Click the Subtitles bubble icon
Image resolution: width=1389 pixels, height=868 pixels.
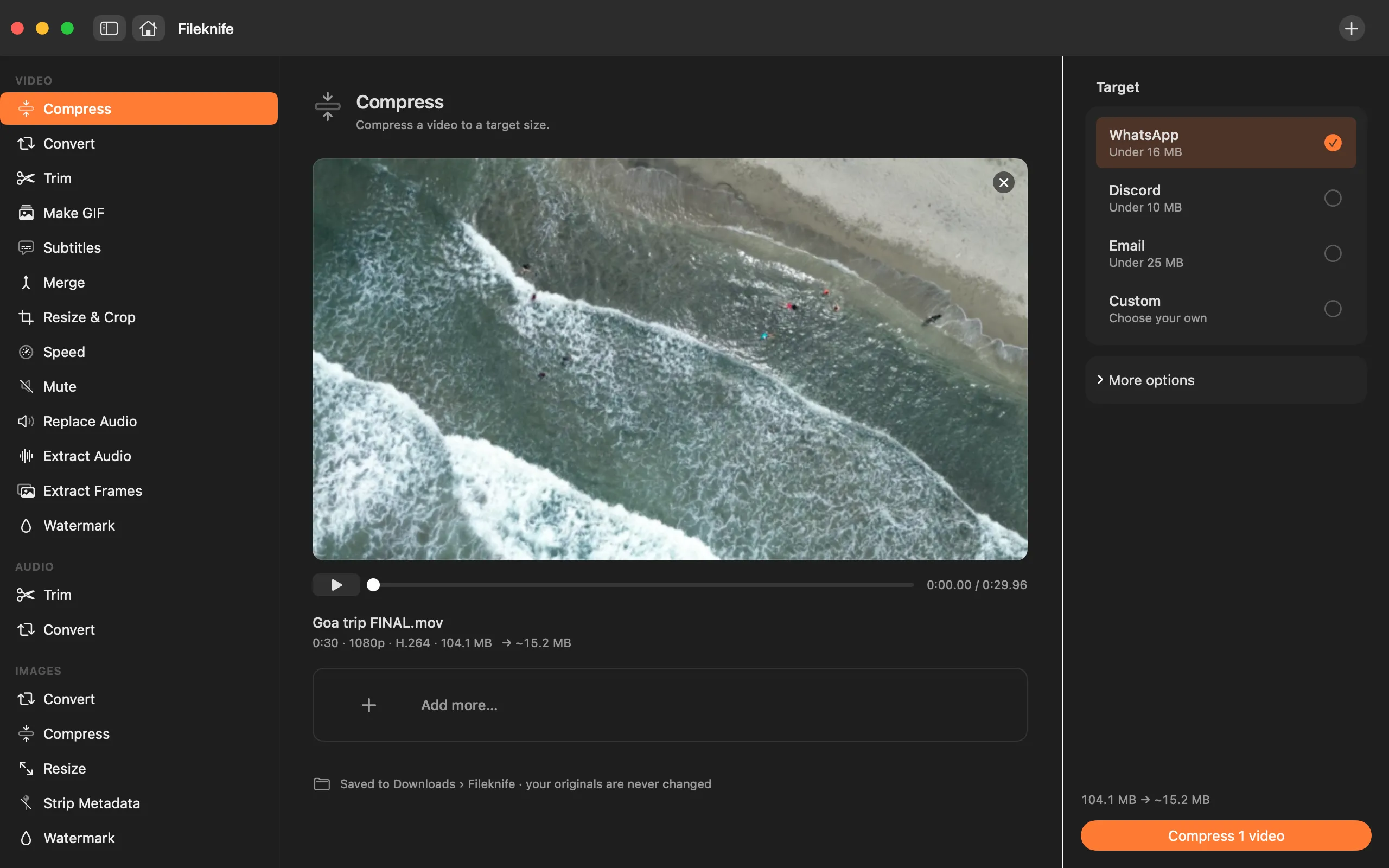tap(26, 247)
